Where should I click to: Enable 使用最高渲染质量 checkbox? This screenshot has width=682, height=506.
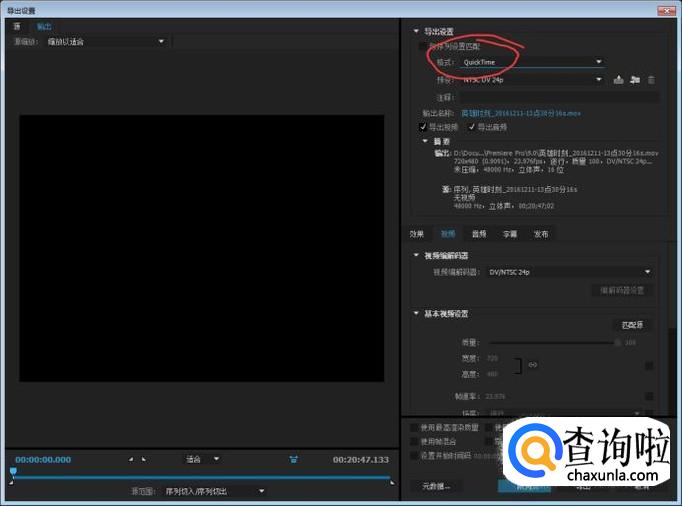pyautogui.click(x=414, y=428)
